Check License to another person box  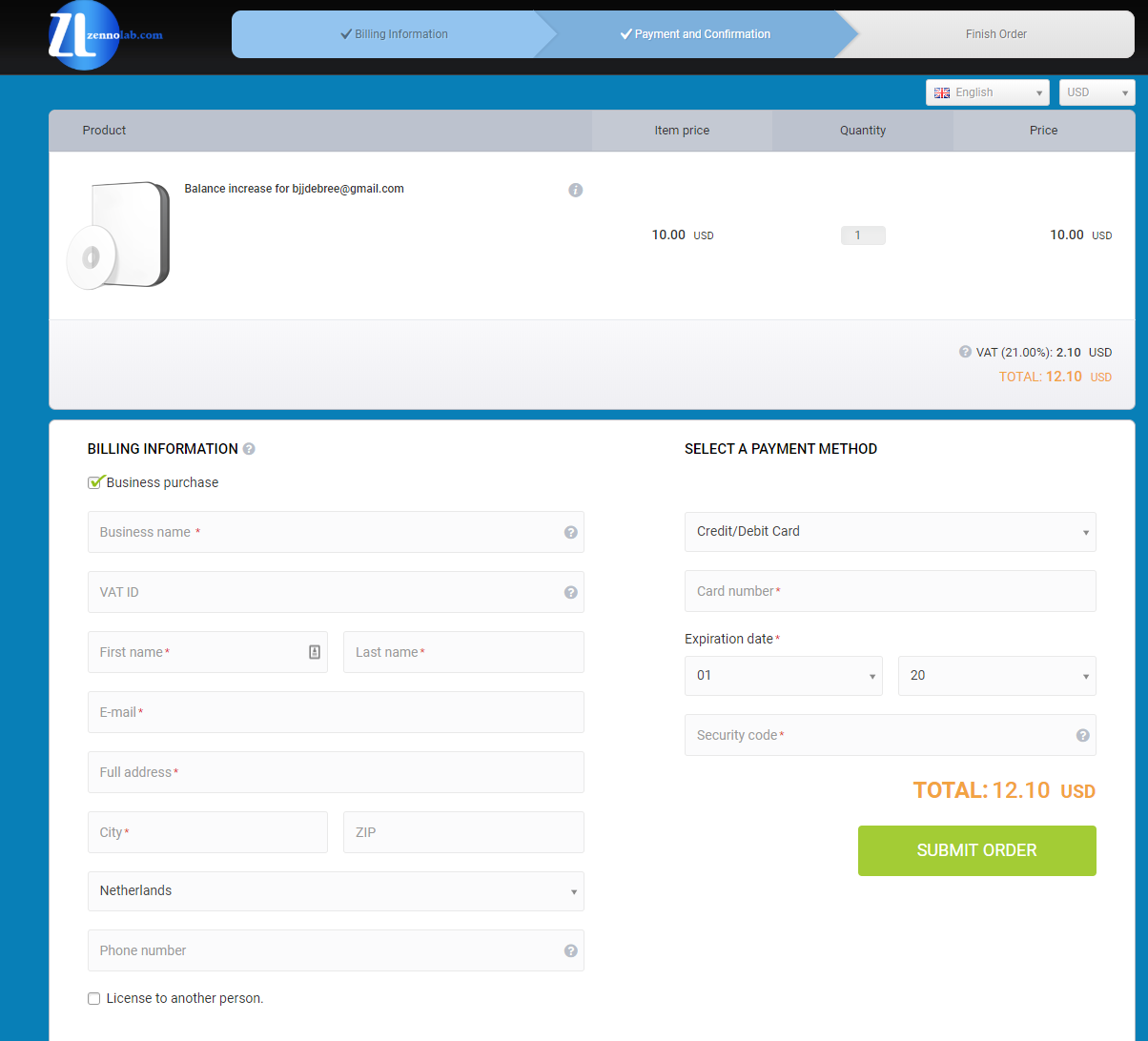pyautogui.click(x=93, y=998)
